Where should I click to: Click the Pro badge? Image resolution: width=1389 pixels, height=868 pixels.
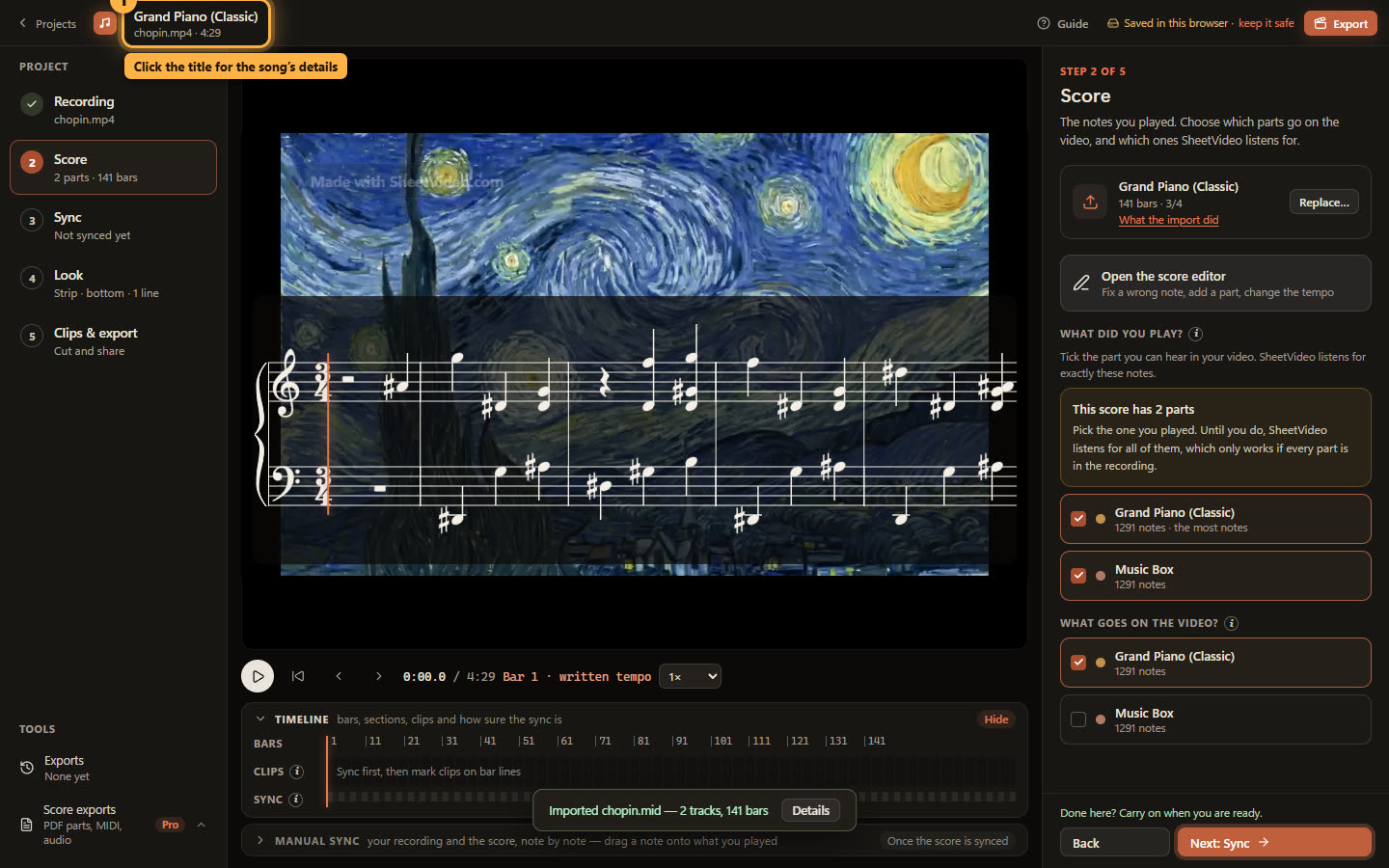(170, 825)
